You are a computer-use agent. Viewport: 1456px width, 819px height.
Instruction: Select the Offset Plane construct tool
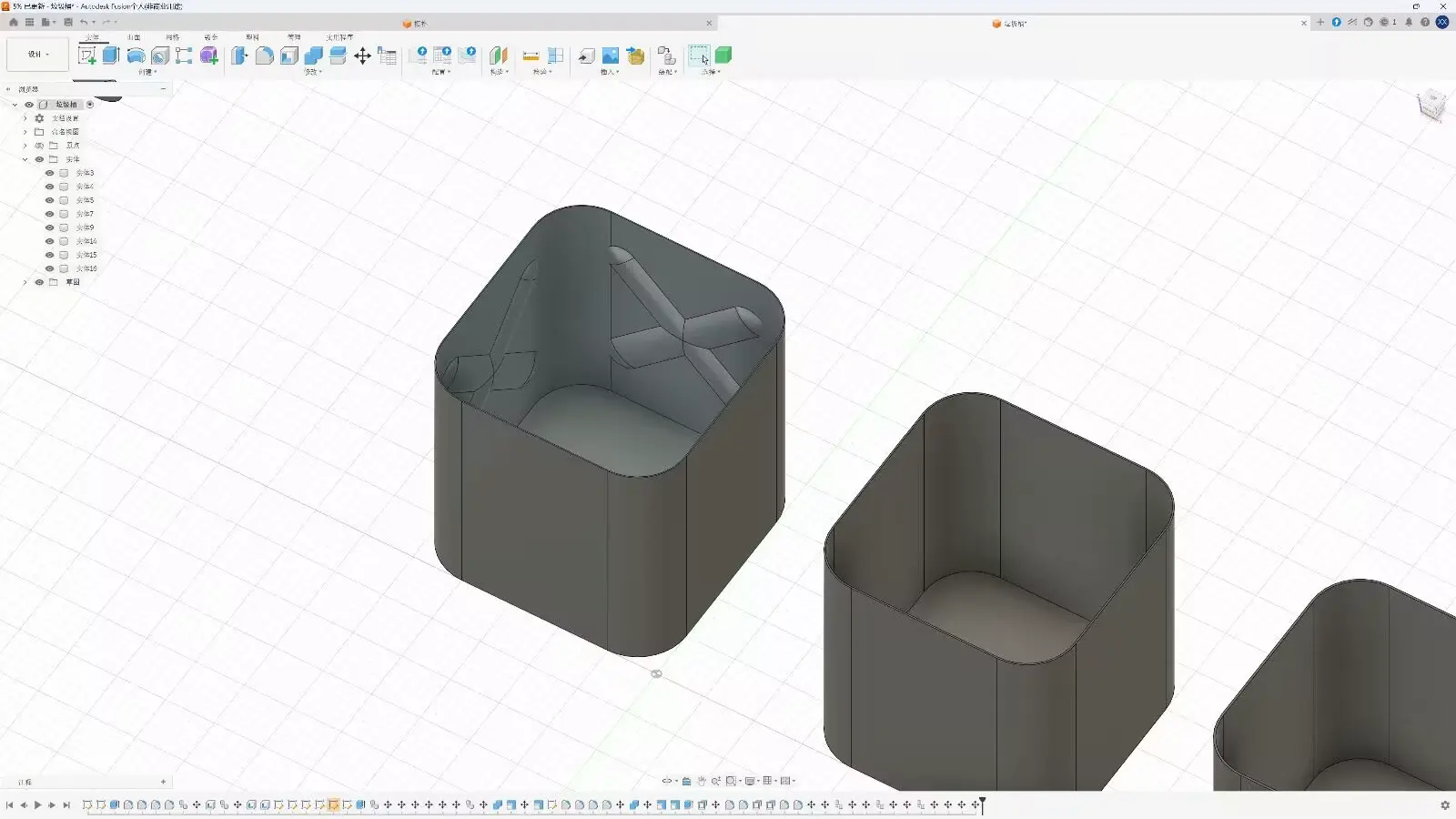point(499,56)
